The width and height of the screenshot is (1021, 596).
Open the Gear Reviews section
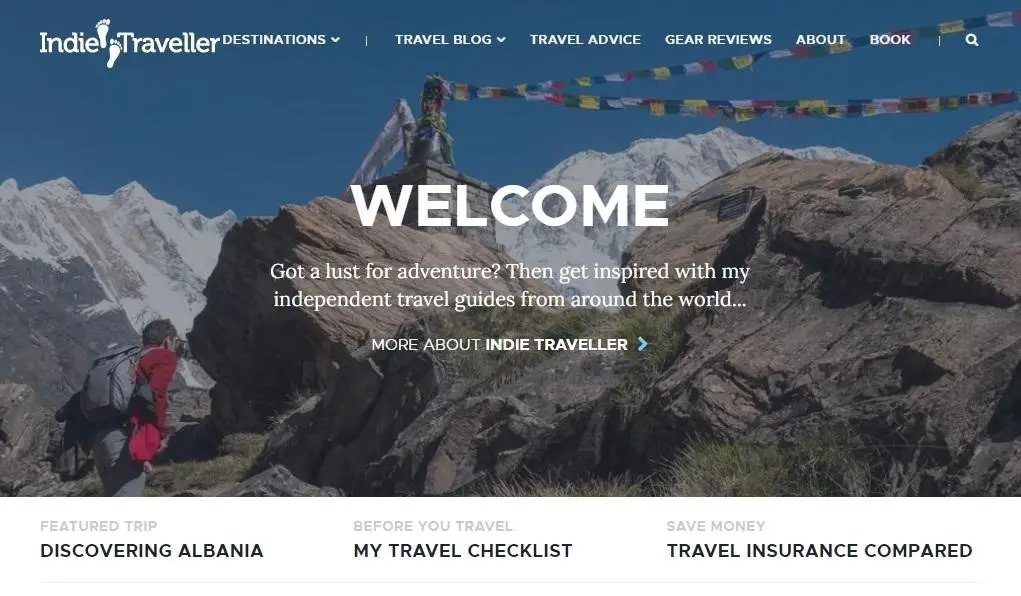(x=718, y=40)
